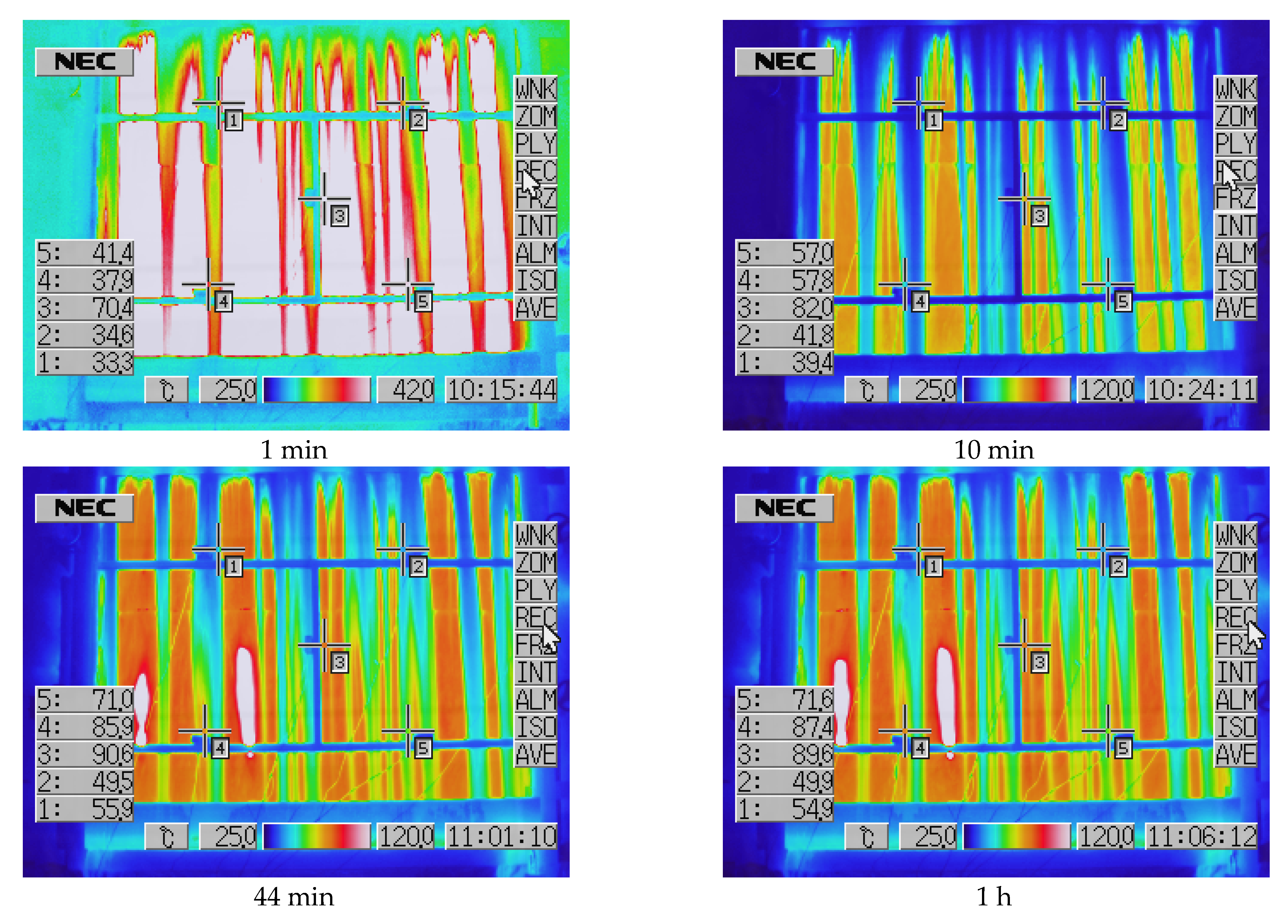Click the color scale bar in the 1 min image
The image size is (1288, 924).
tap(316, 390)
